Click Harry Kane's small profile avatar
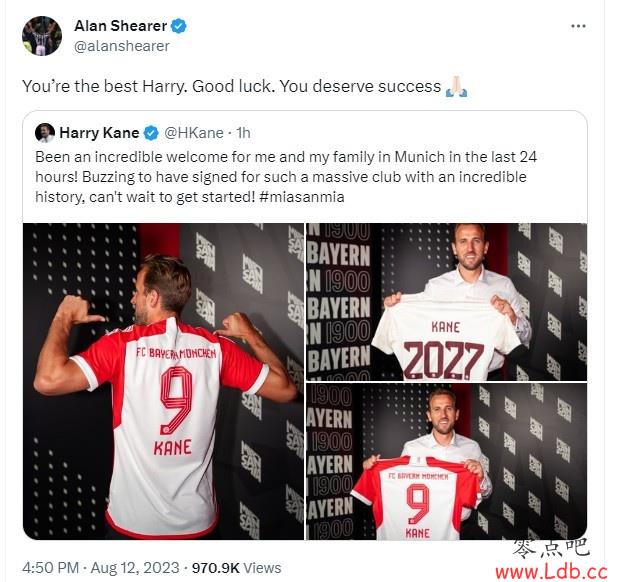617x582 pixels. [x=45, y=133]
